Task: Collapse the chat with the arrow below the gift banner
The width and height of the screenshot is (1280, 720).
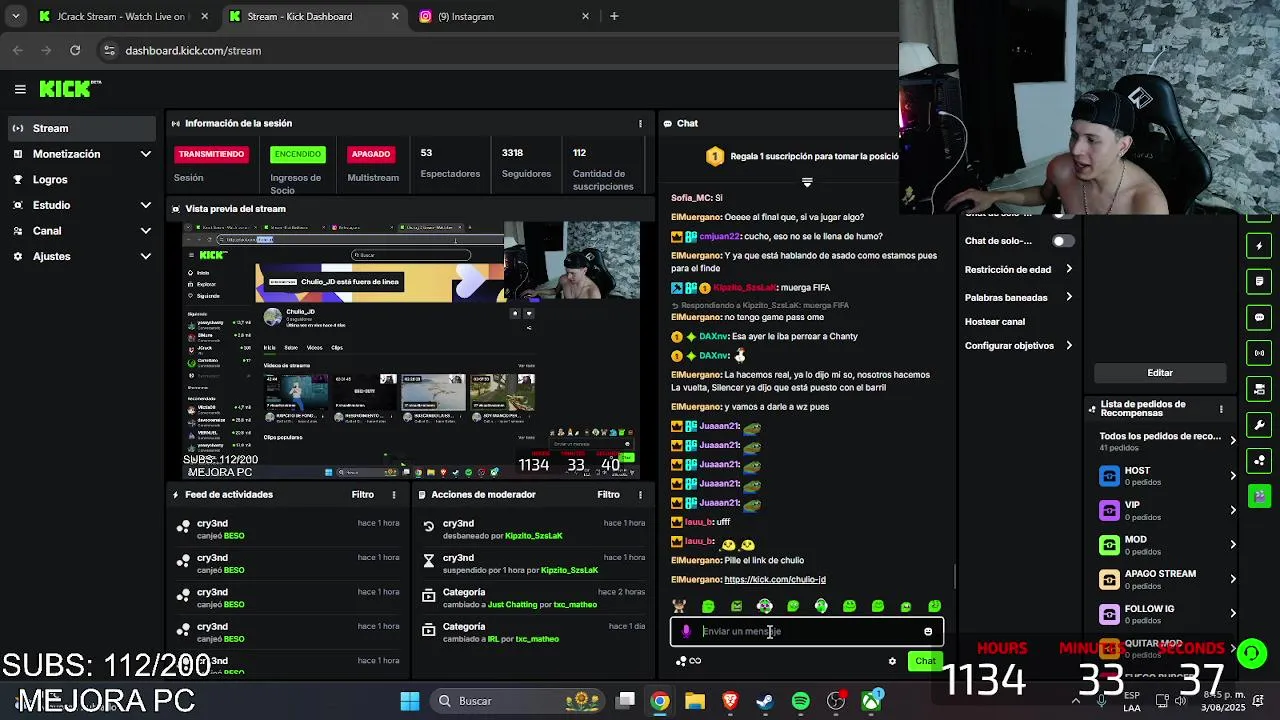Action: [x=807, y=183]
